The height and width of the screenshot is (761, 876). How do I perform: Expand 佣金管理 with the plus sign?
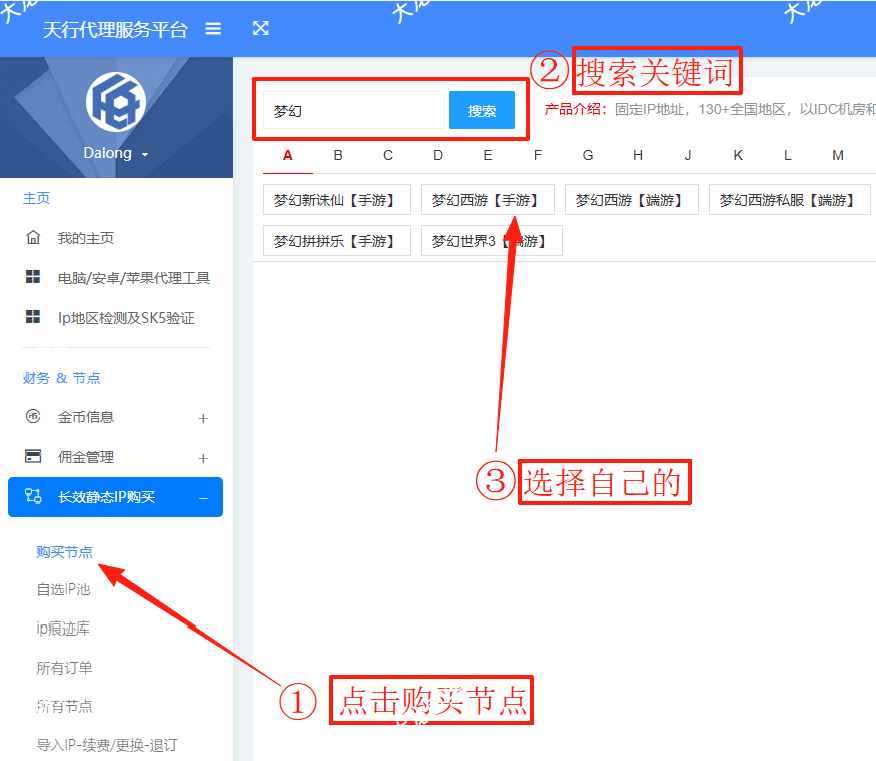(203, 458)
